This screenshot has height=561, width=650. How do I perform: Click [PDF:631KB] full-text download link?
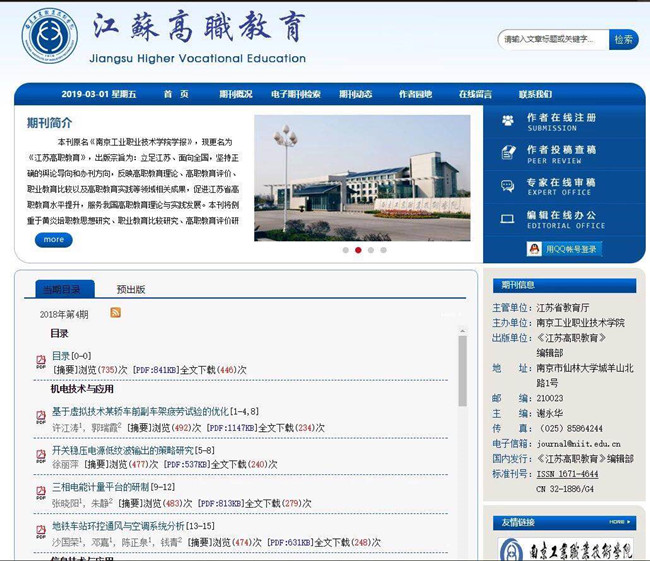(x=291, y=542)
